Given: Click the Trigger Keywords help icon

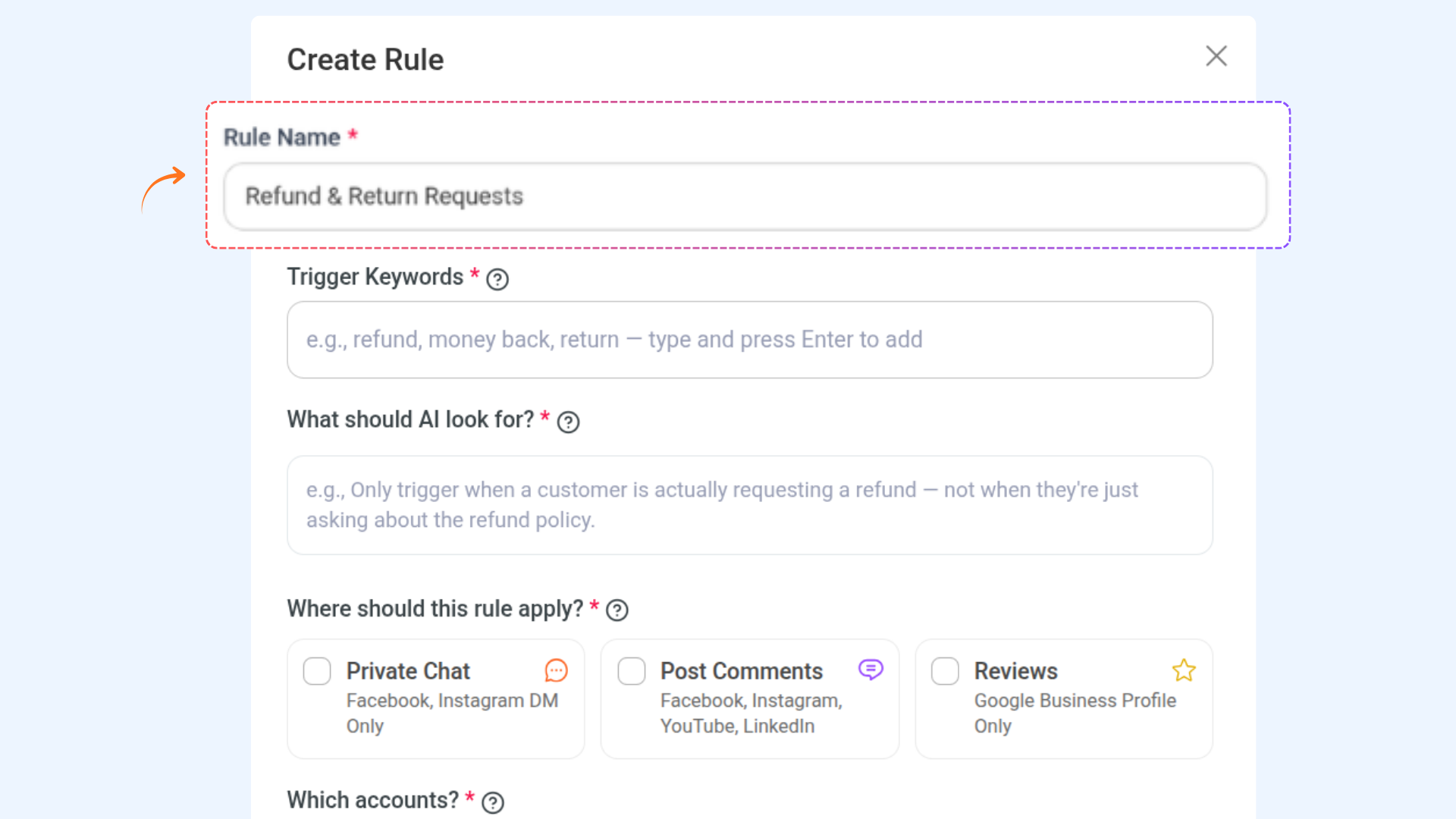Looking at the screenshot, I should tap(497, 280).
